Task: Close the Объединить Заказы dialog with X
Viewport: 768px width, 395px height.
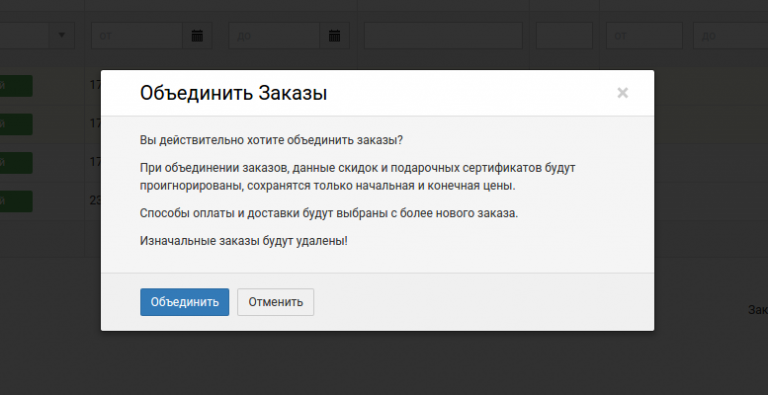Action: point(623,93)
